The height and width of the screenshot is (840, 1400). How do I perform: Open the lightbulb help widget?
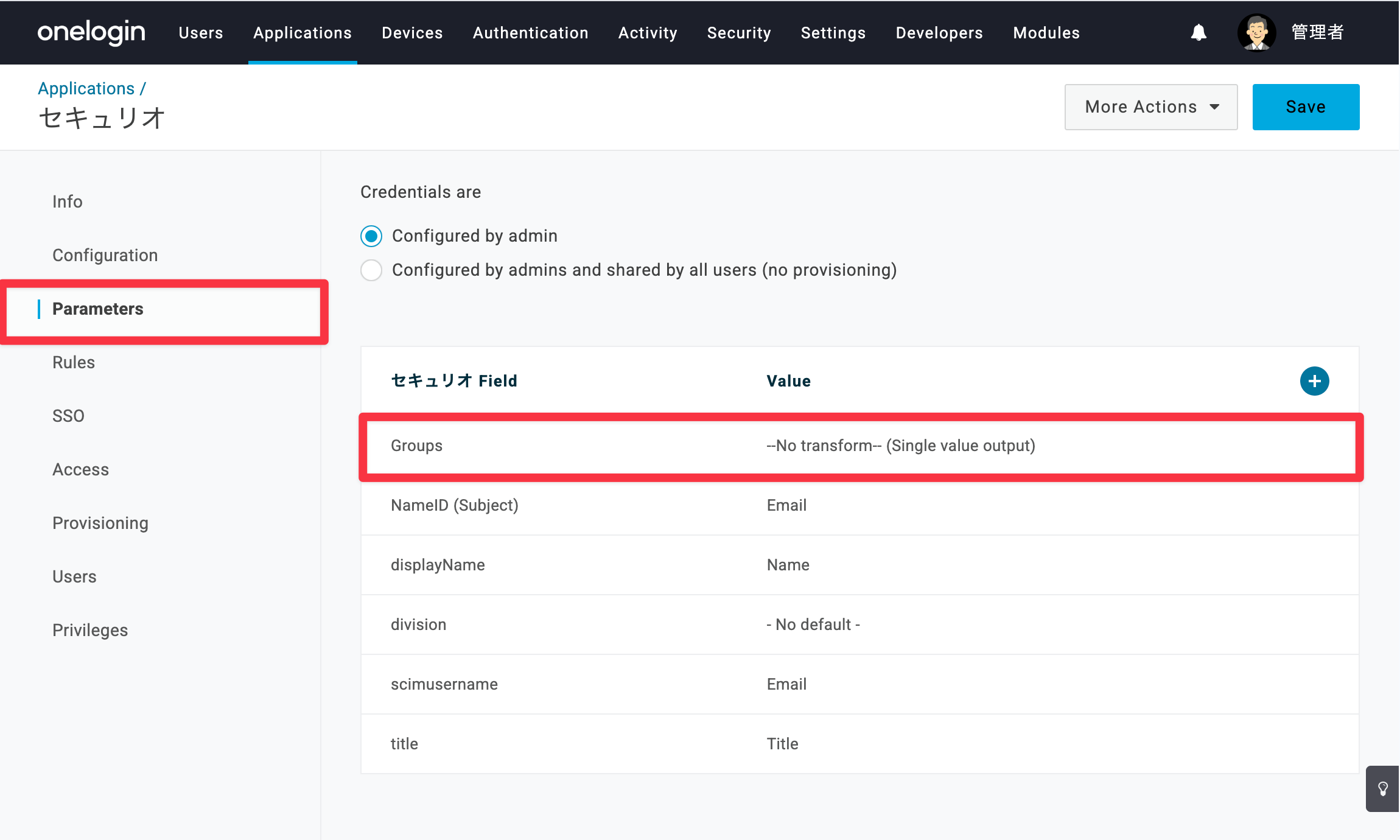(1382, 789)
